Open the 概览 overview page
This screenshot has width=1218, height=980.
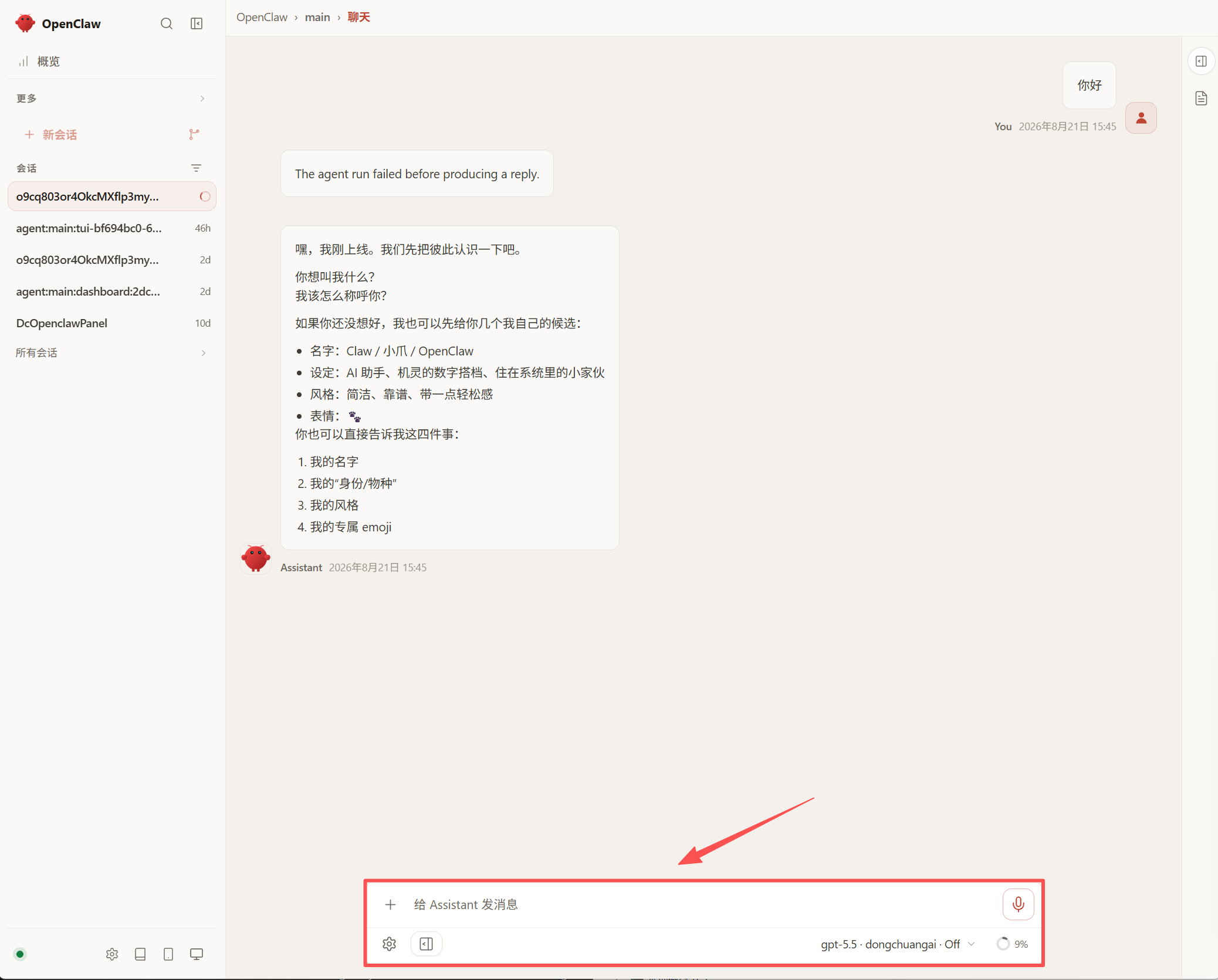[x=111, y=62]
